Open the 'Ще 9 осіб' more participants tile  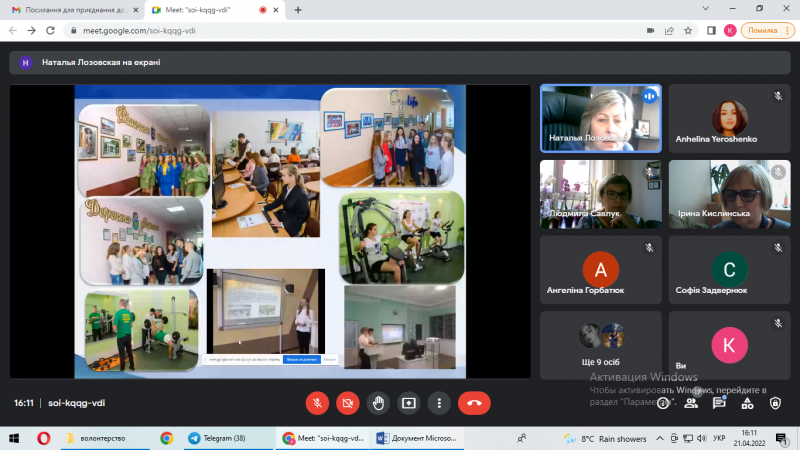(x=601, y=345)
